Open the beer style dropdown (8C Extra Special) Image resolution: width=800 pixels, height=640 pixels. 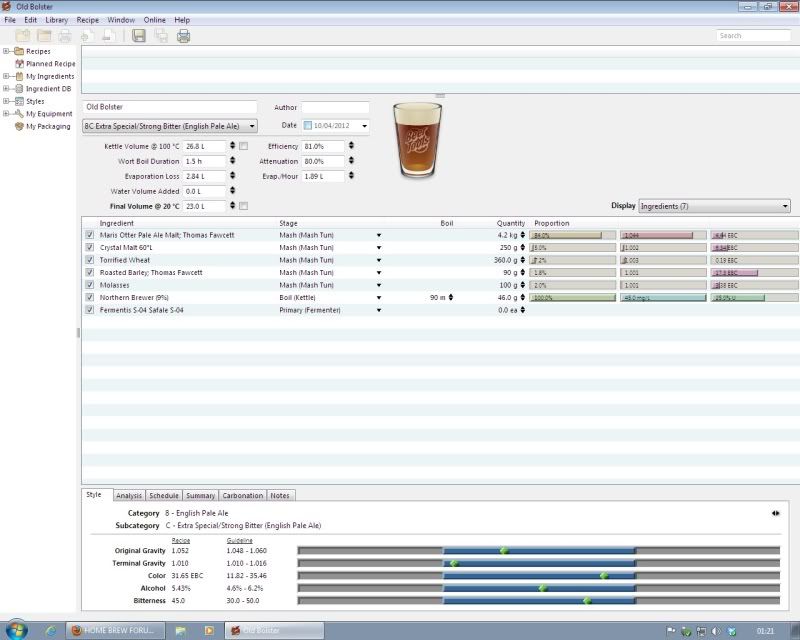point(169,126)
